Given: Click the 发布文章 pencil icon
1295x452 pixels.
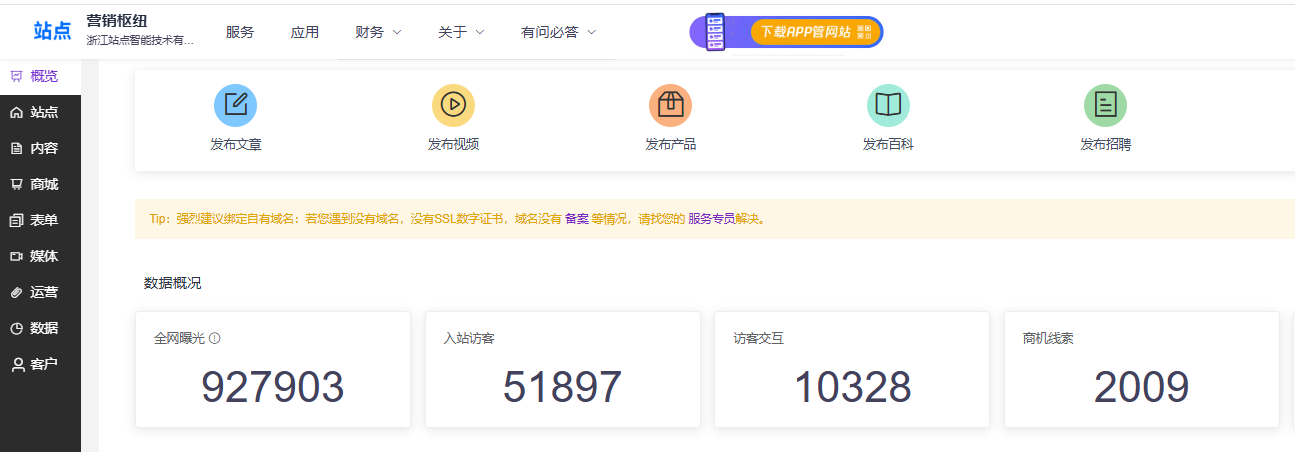Looking at the screenshot, I should pyautogui.click(x=235, y=105).
